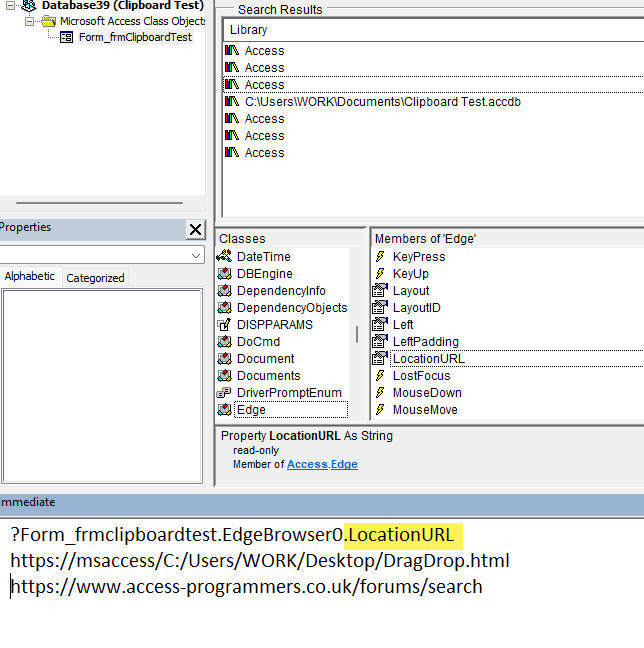Select the KeyUp event member
The width and height of the screenshot is (644, 648).
click(x=410, y=274)
